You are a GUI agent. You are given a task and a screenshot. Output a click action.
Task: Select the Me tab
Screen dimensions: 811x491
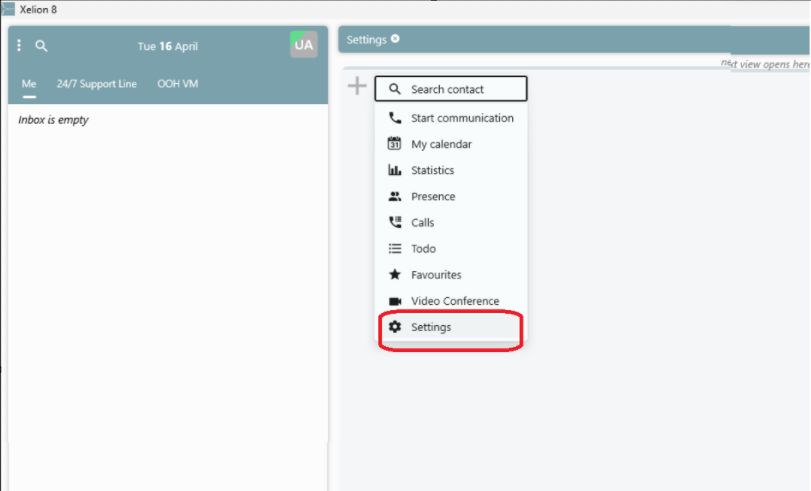pyautogui.click(x=29, y=84)
